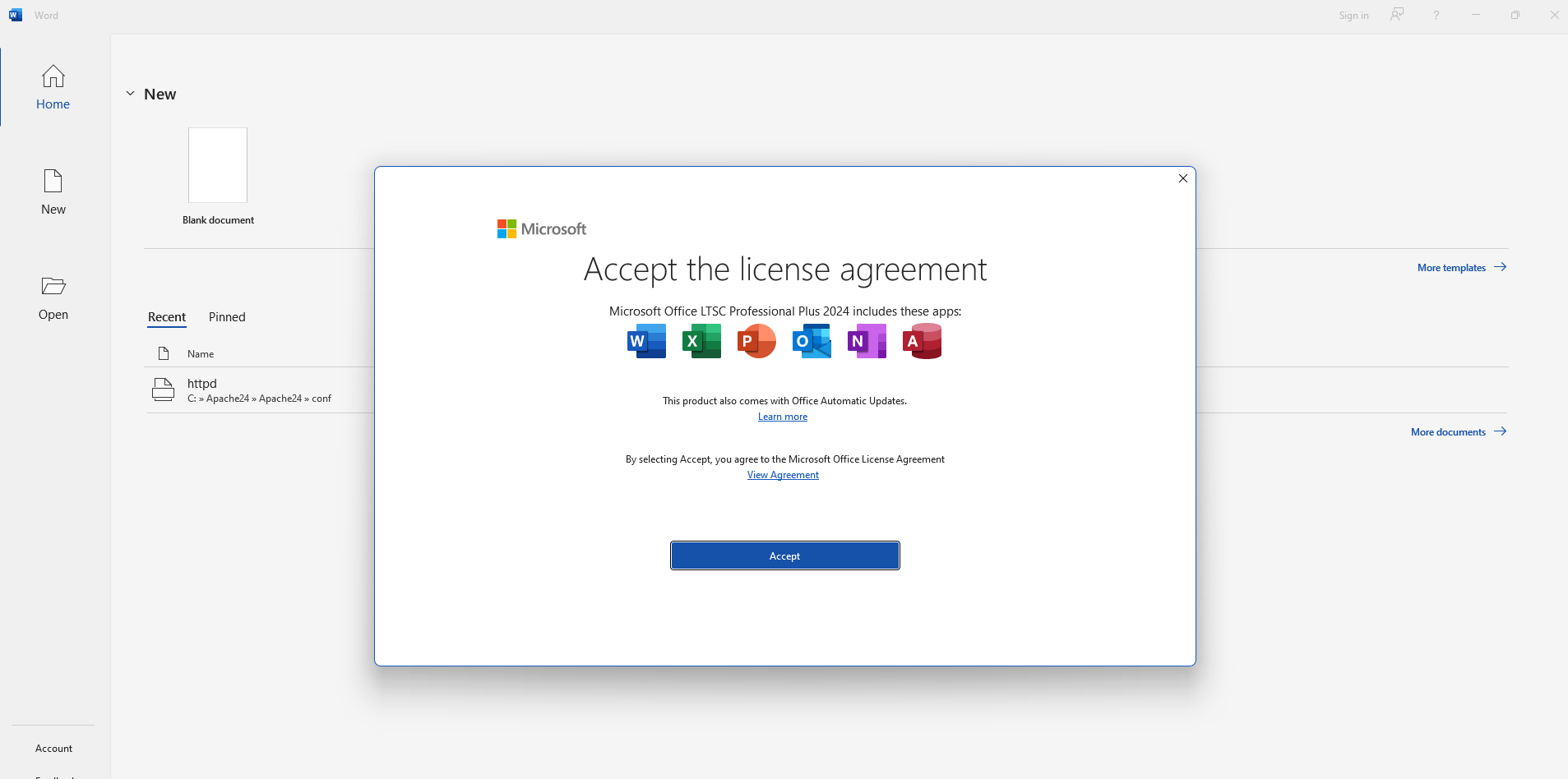The image size is (1568, 779).
Task: Open the View Agreement link
Action: [x=783, y=475]
